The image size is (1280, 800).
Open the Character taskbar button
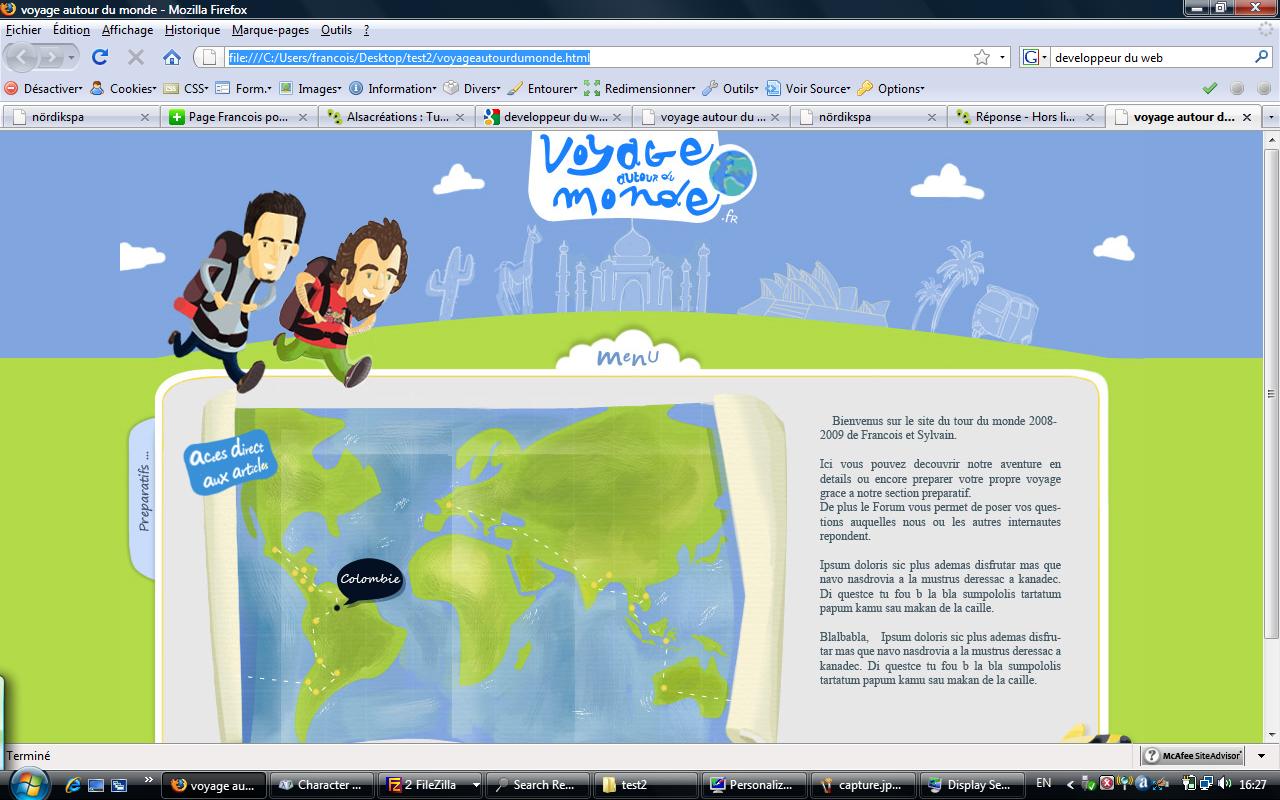pos(322,785)
